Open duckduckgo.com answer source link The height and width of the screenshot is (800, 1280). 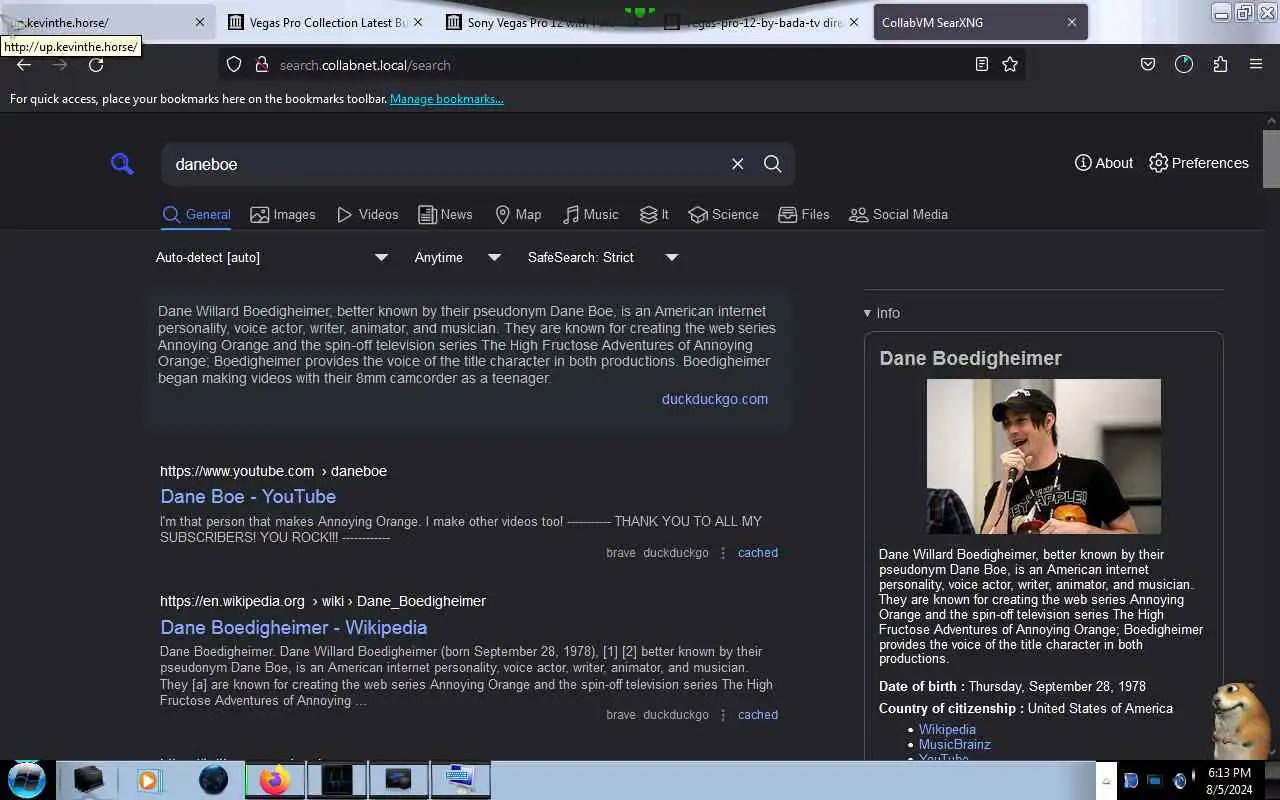click(x=715, y=399)
